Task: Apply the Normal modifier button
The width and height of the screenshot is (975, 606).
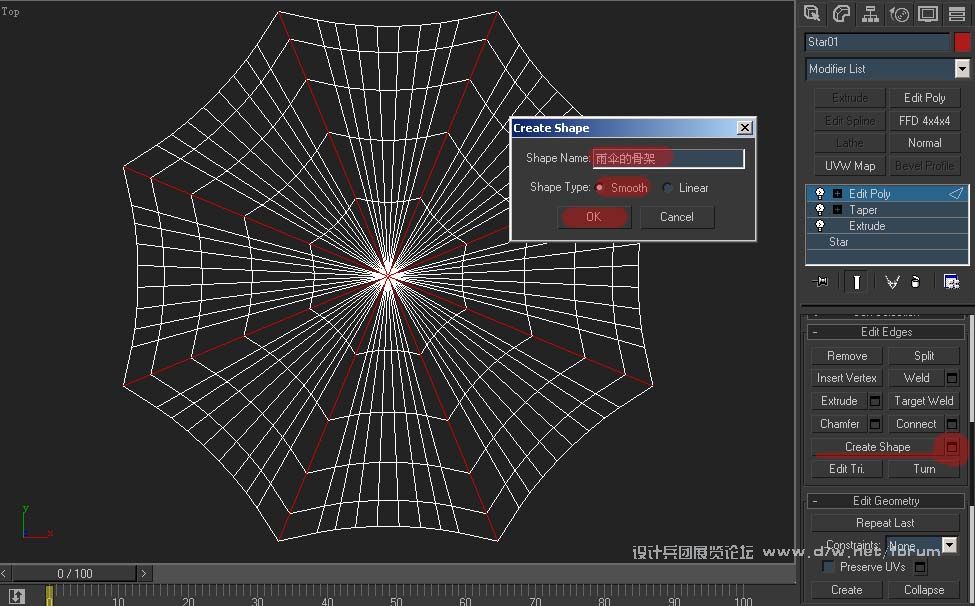Action: 924,143
